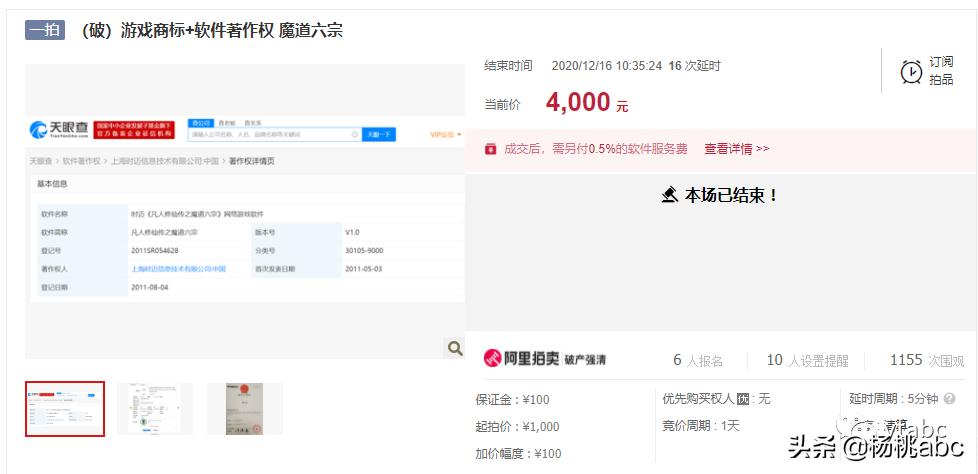Click the 竞价周期：1天 text

click(x=701, y=426)
